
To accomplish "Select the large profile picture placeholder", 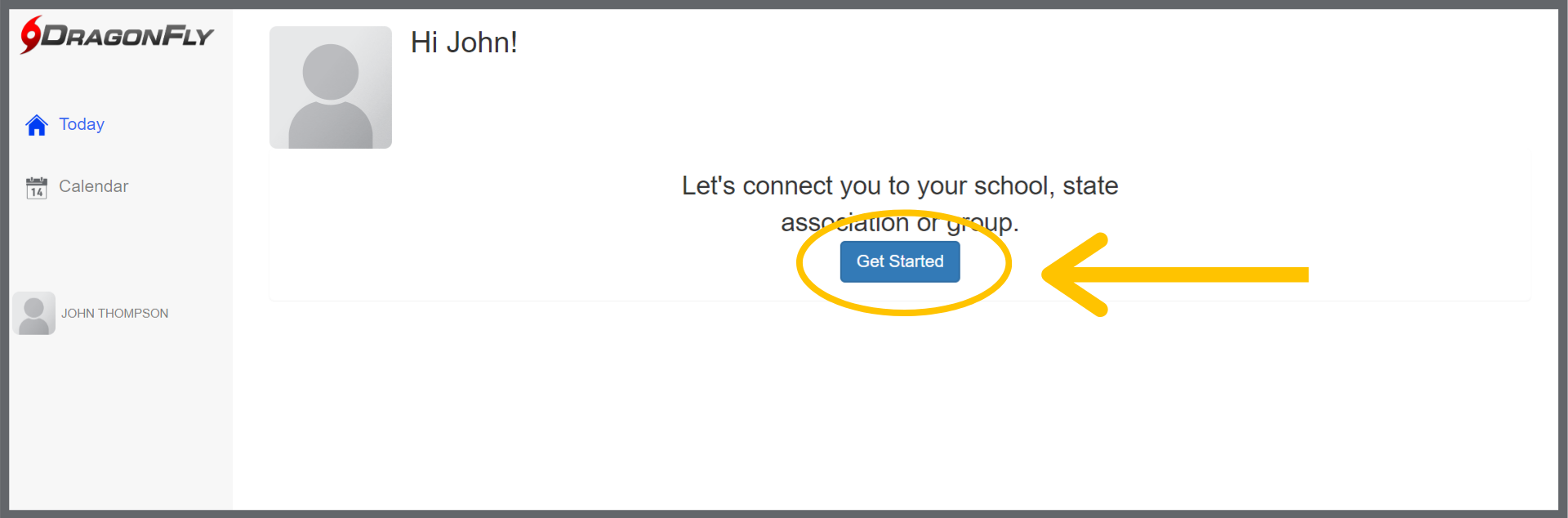I will [331, 87].
